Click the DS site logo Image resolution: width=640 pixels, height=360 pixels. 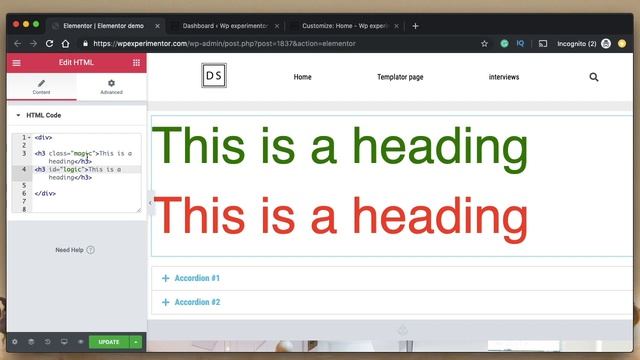click(x=214, y=76)
